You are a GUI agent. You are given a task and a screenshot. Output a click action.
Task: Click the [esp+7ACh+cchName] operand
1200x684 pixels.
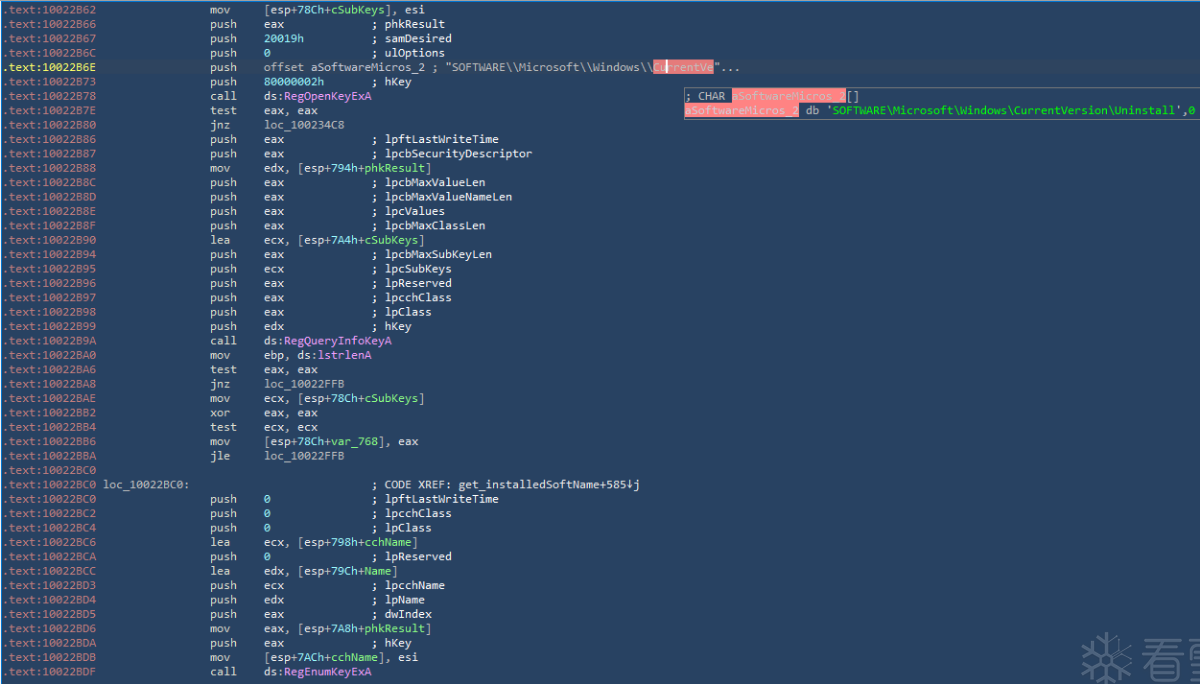tap(324, 658)
